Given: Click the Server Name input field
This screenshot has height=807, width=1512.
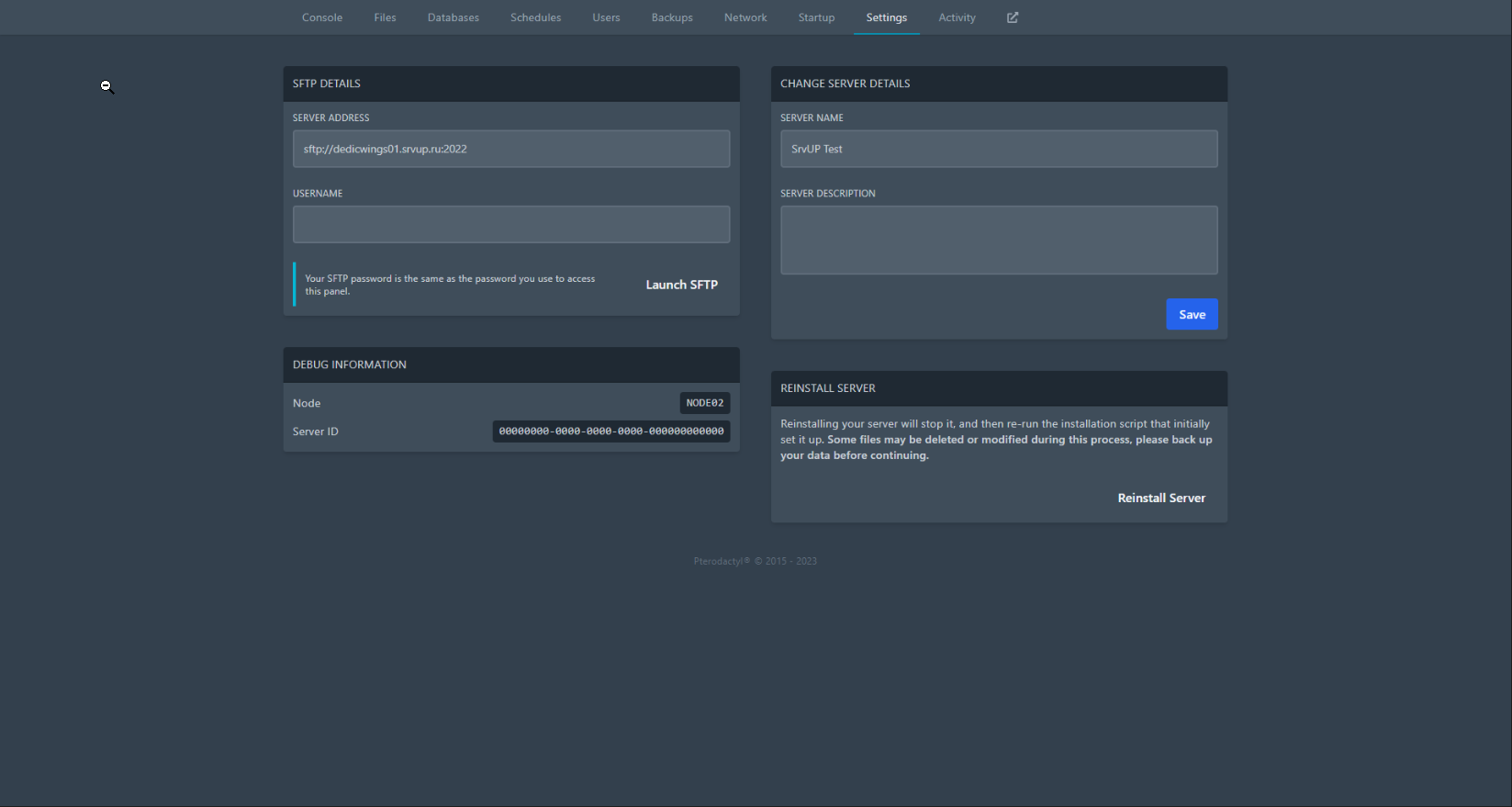Looking at the screenshot, I should [999, 149].
